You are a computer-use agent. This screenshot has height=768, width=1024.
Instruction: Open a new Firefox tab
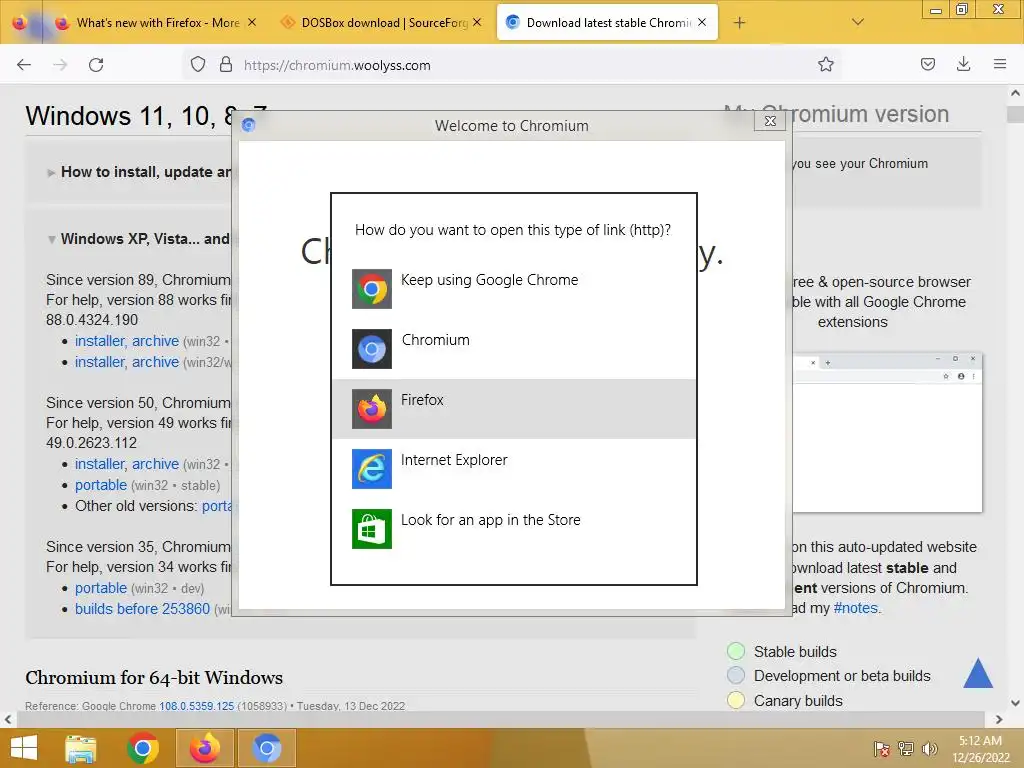(739, 23)
